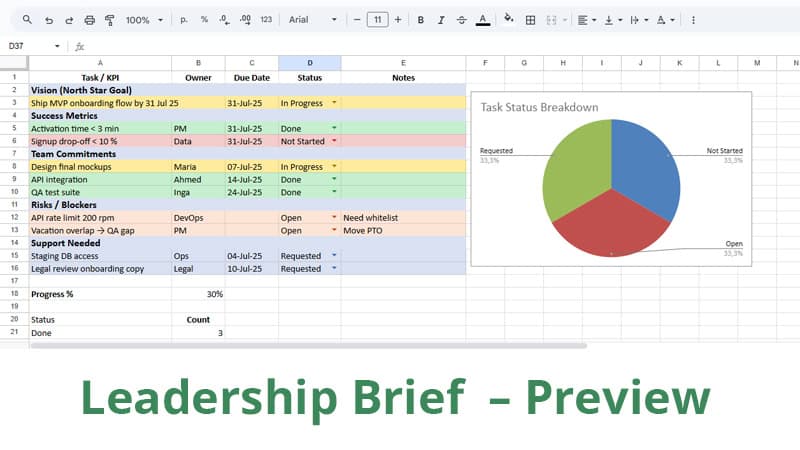
Task: Open the three-dot more options menu
Action: (693, 20)
